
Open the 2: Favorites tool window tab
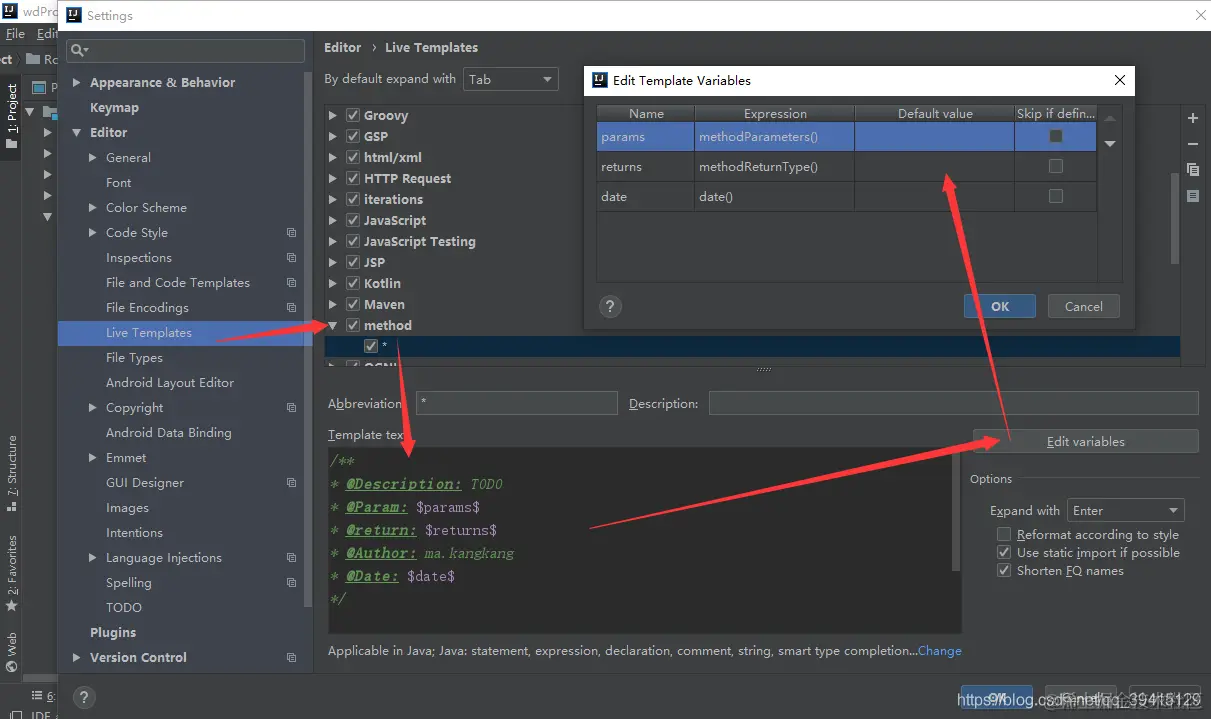point(11,574)
